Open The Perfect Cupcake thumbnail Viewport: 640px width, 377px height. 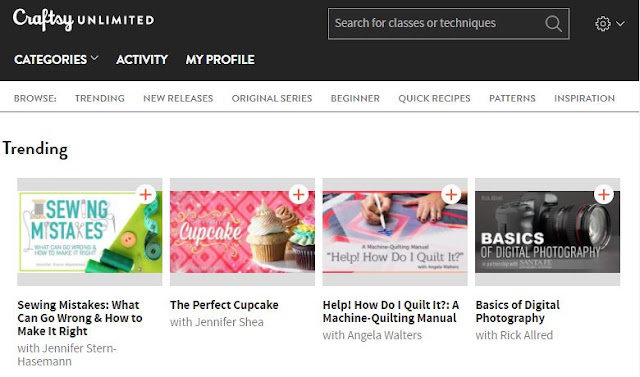pyautogui.click(x=242, y=232)
